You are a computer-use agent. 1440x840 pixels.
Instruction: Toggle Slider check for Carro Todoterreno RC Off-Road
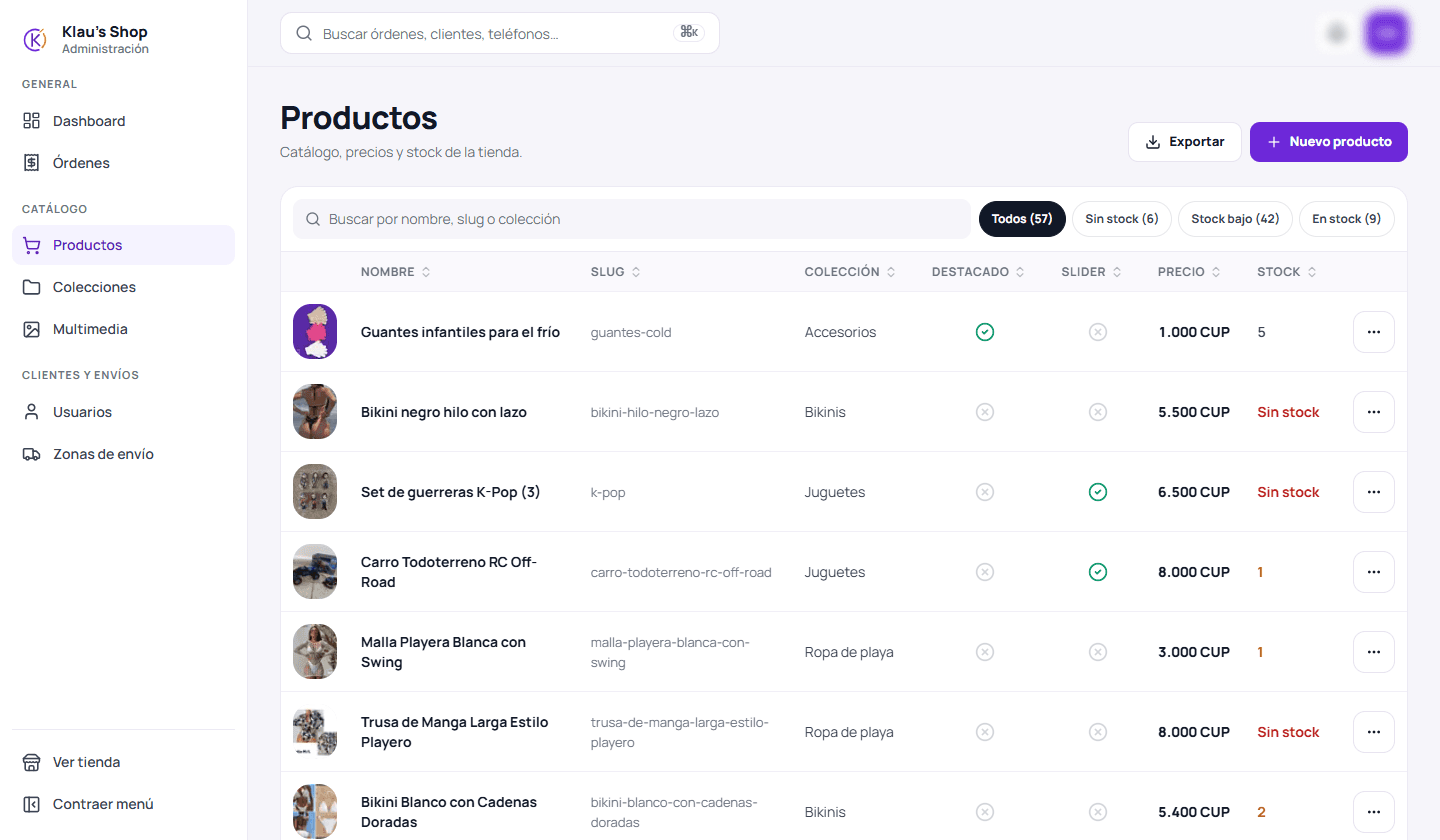tap(1098, 572)
